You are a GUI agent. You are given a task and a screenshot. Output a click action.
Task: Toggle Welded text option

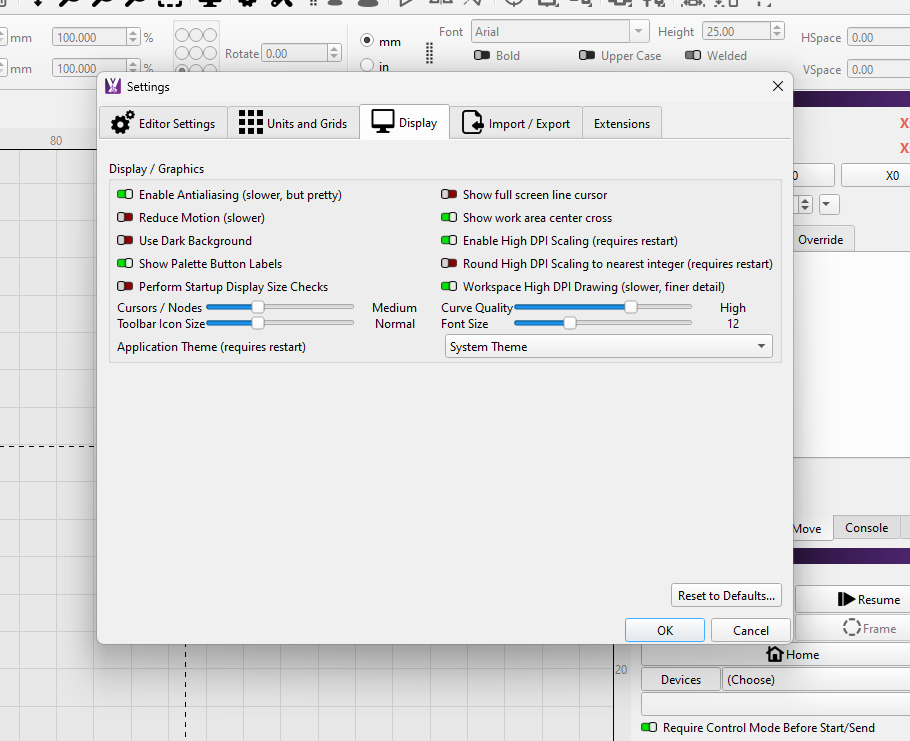(693, 55)
